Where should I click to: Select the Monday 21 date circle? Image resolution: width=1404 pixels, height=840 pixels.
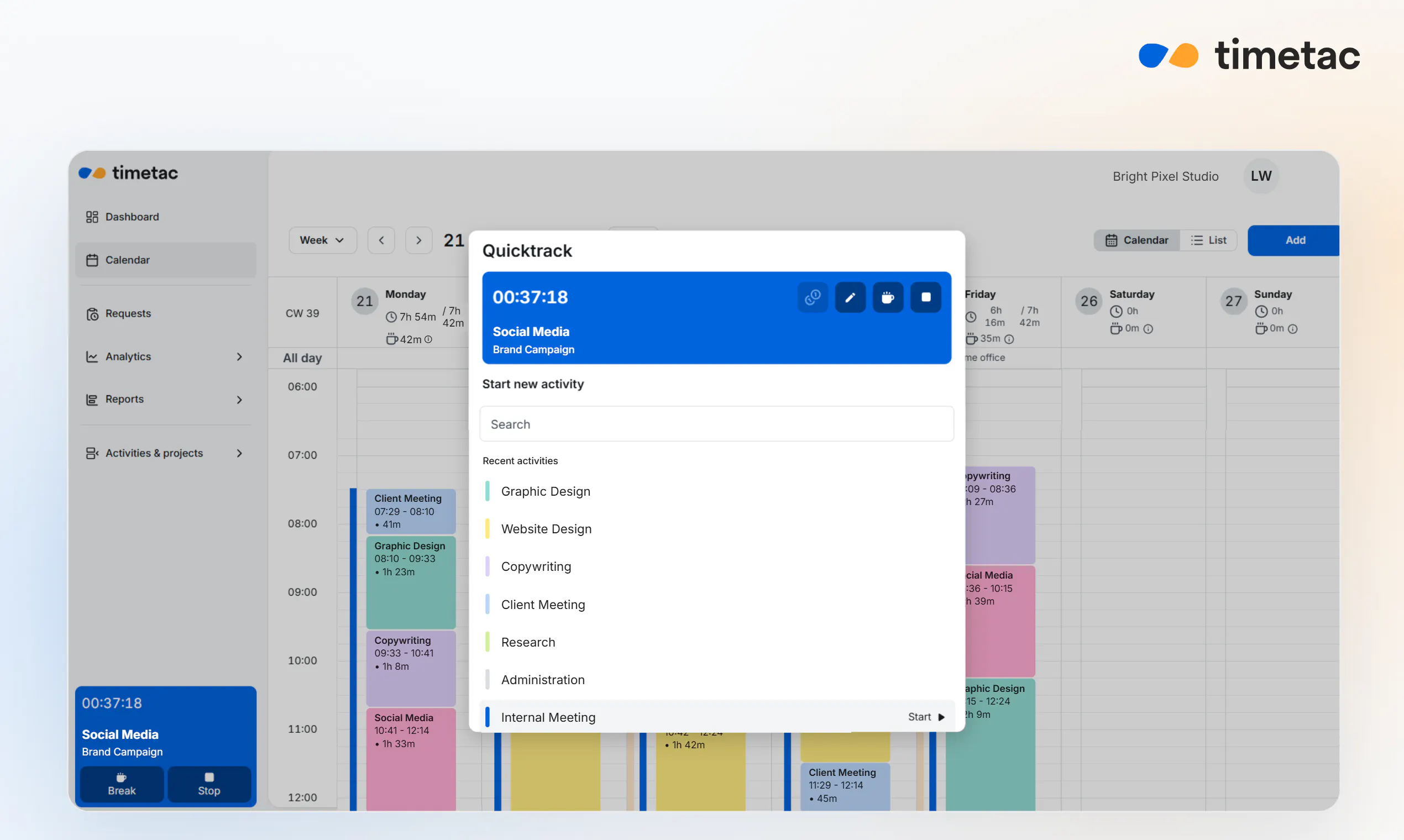pos(365,301)
